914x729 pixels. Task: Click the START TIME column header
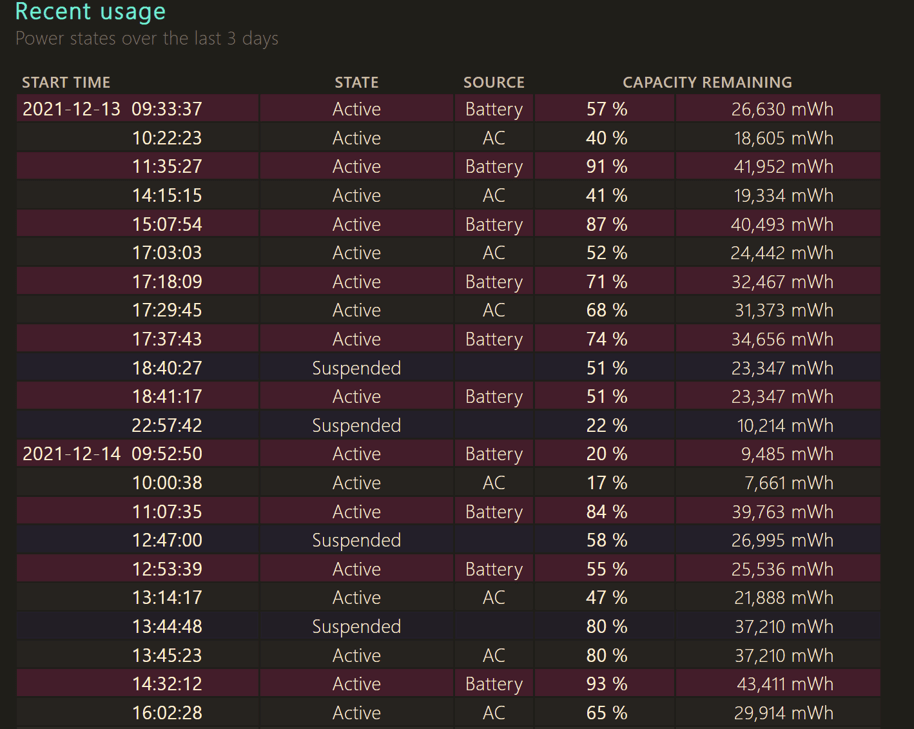point(66,82)
